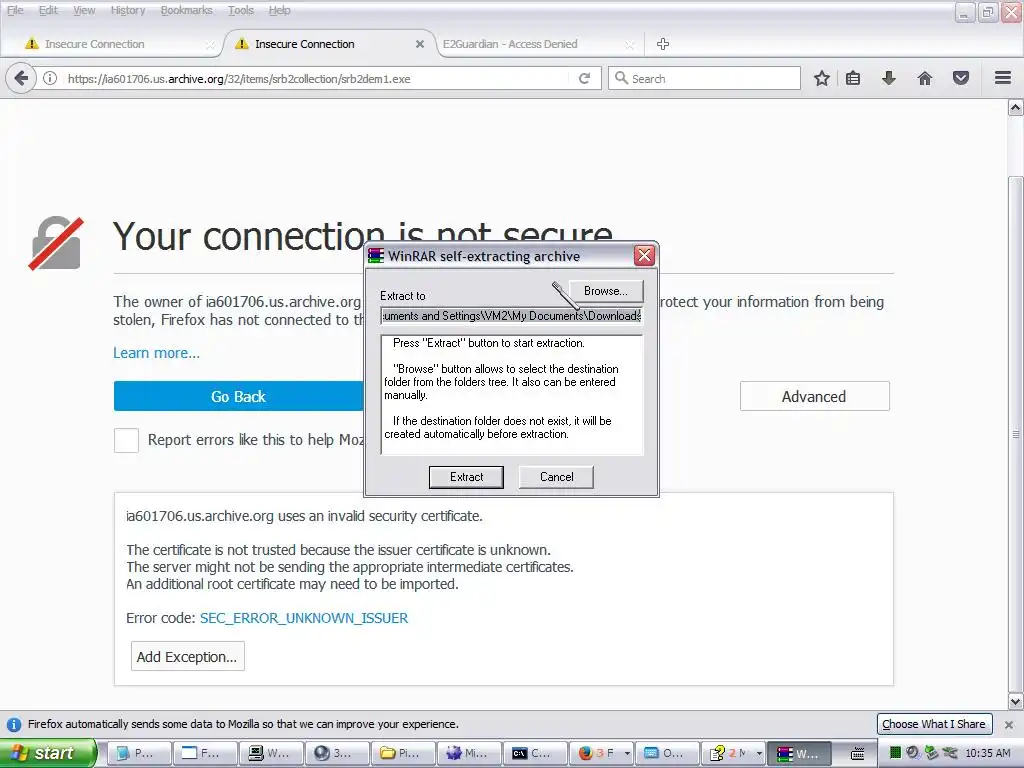Switch to the P... taskbar window
This screenshot has width=1024, height=768.
pos(138,753)
